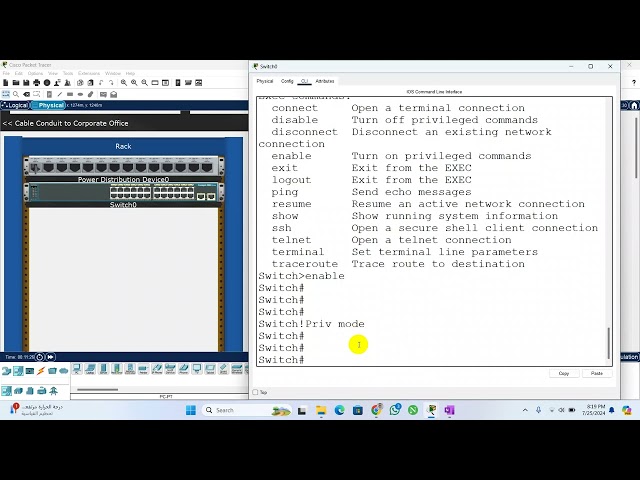Click the Power Cycle Devices round button
The height and width of the screenshot is (480, 640).
pos(40,357)
